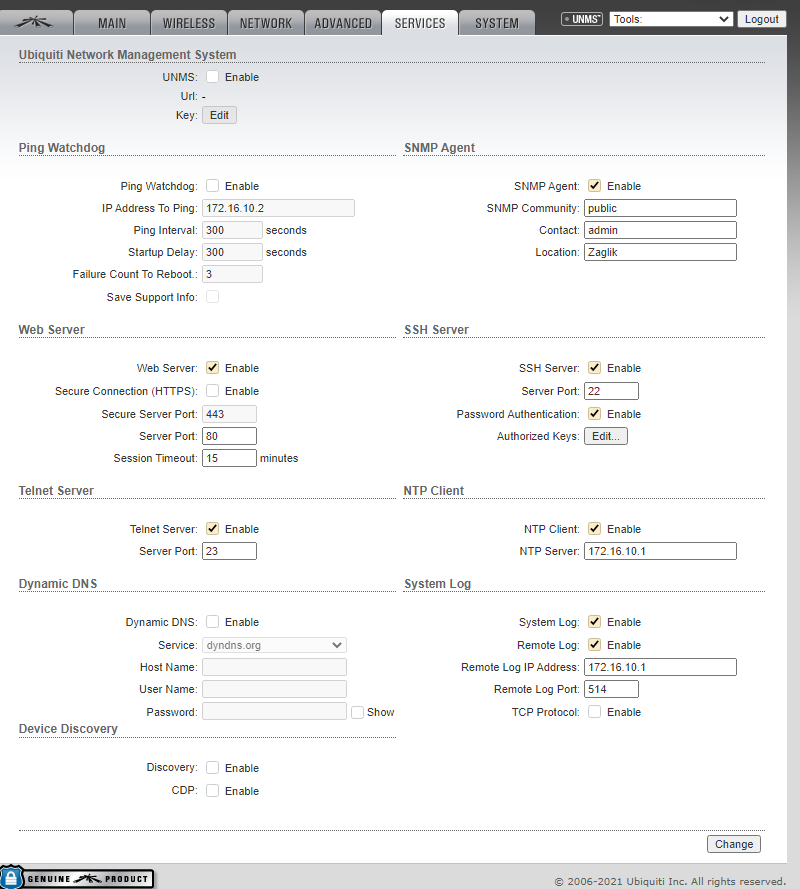Go to the System tab
The width and height of the screenshot is (800, 889).
(x=497, y=23)
